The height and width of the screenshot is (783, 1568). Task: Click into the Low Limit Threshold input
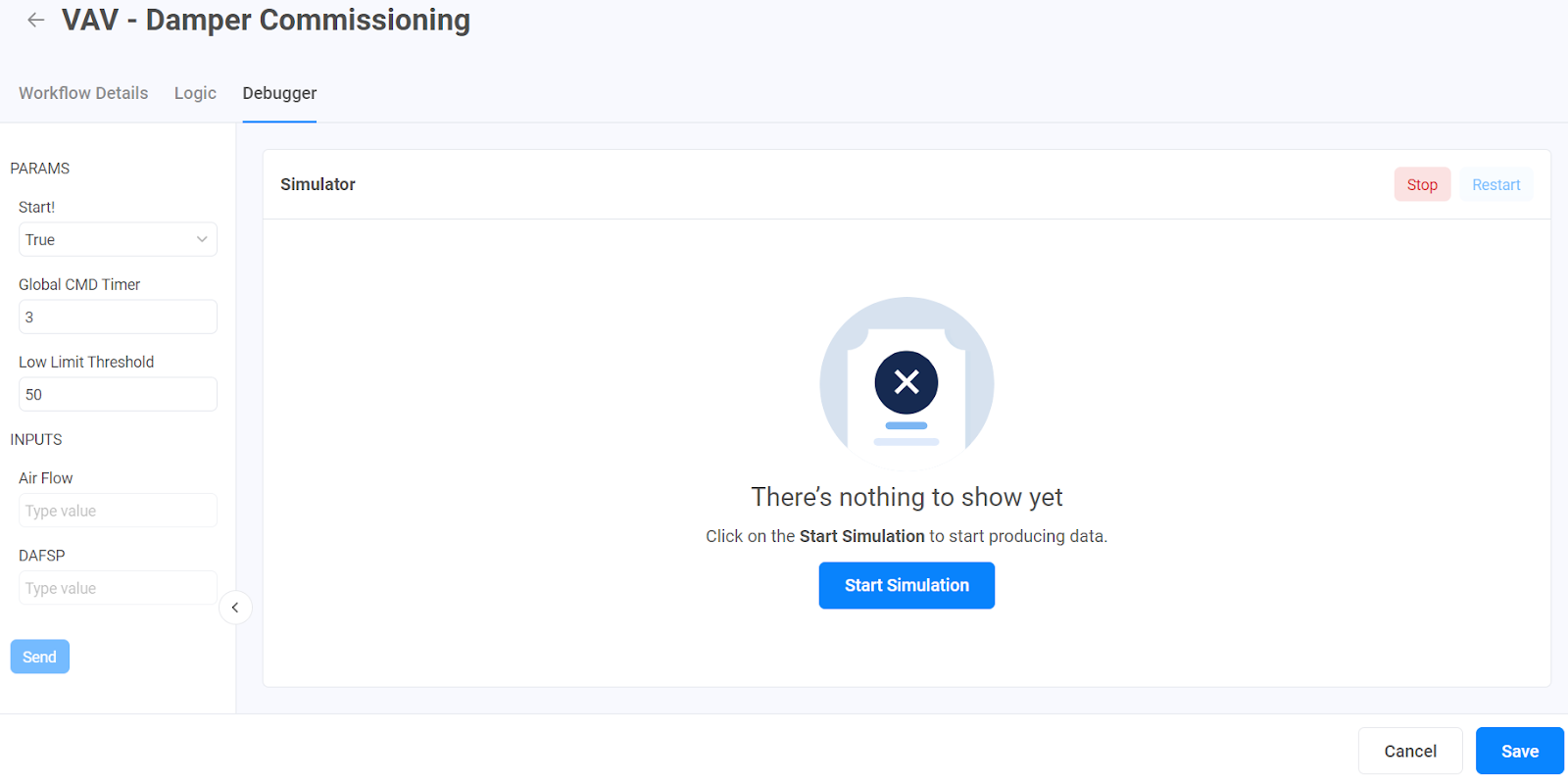[118, 395]
